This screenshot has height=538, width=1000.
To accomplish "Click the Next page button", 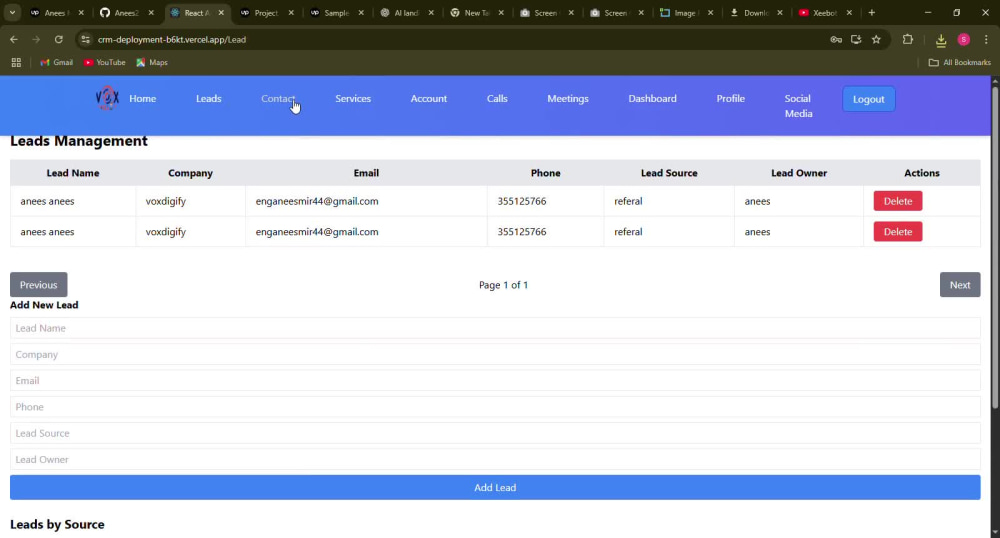I will pyautogui.click(x=960, y=285).
